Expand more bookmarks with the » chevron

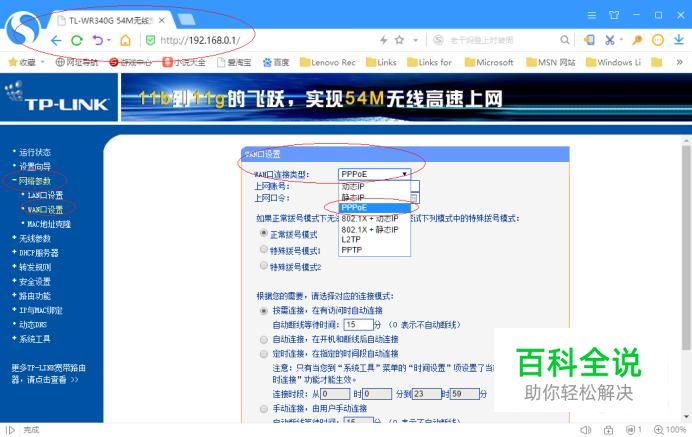[680, 62]
